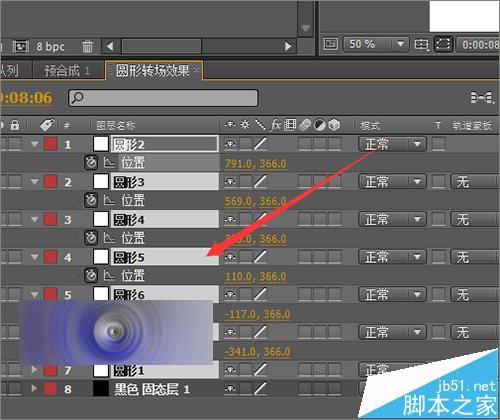Click graph editor icon for 圆形2 position

coord(109,163)
